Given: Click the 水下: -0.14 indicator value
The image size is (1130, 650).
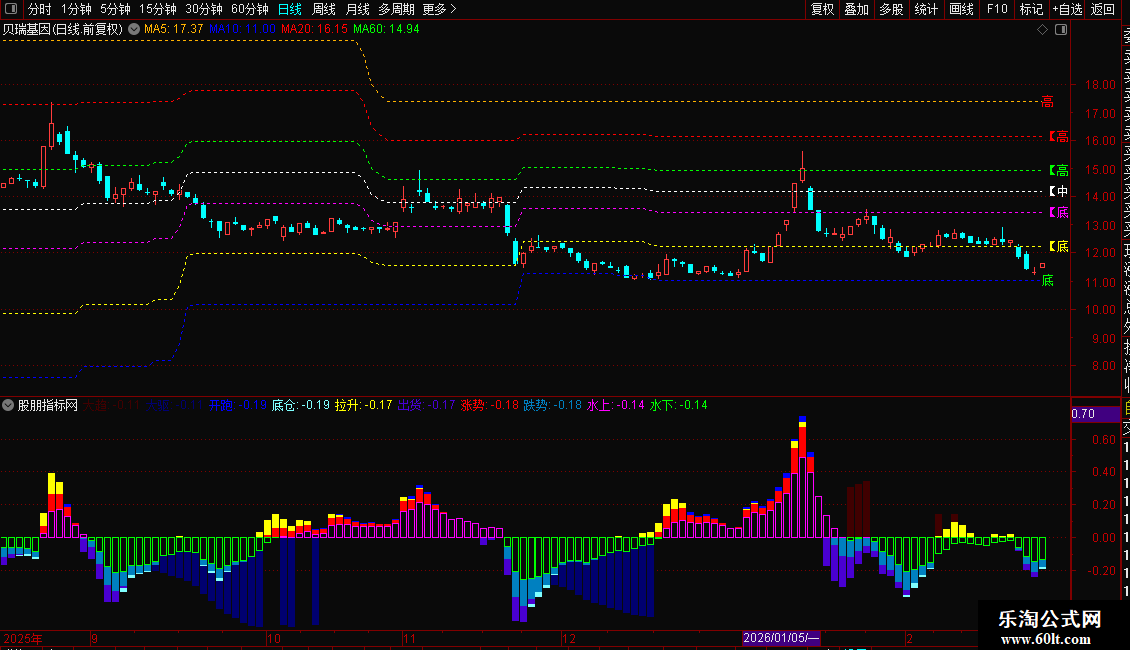Looking at the screenshot, I should pyautogui.click(x=679, y=405).
